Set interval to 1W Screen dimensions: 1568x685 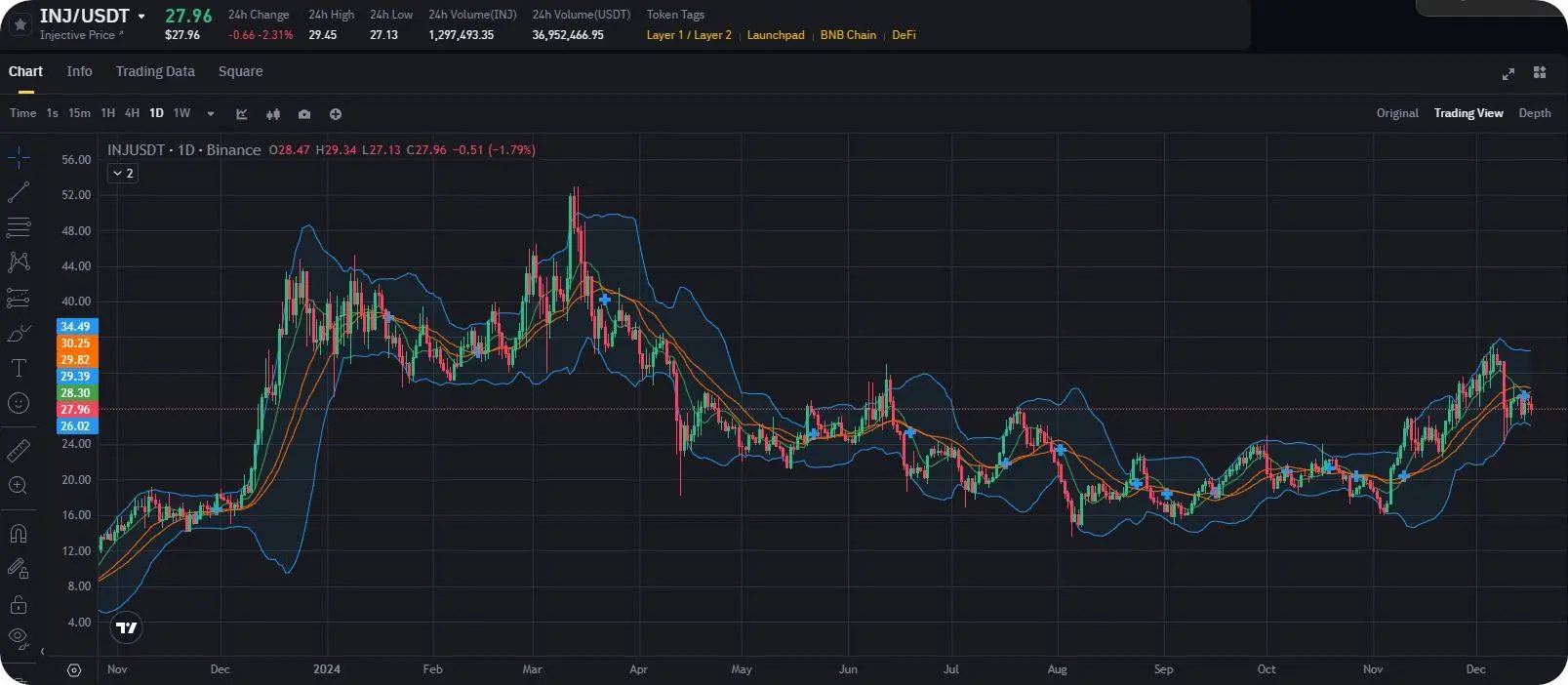tap(181, 113)
